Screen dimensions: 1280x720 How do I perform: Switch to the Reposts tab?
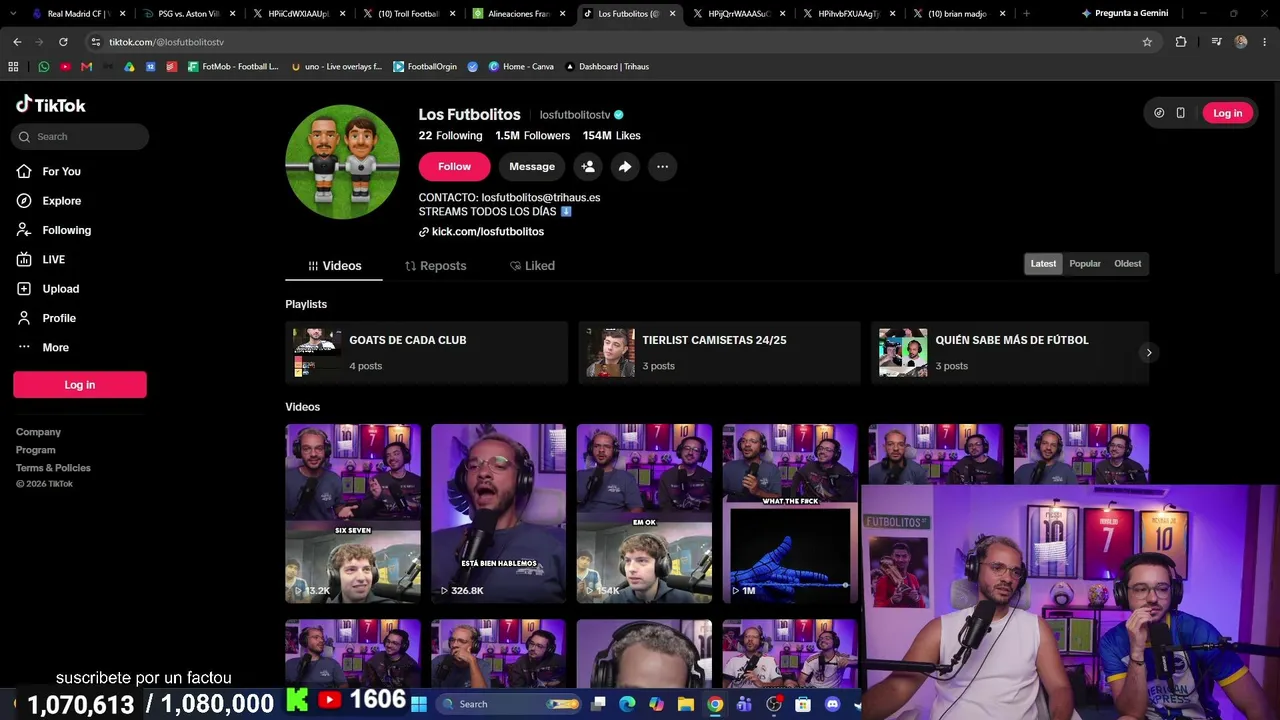435,266
